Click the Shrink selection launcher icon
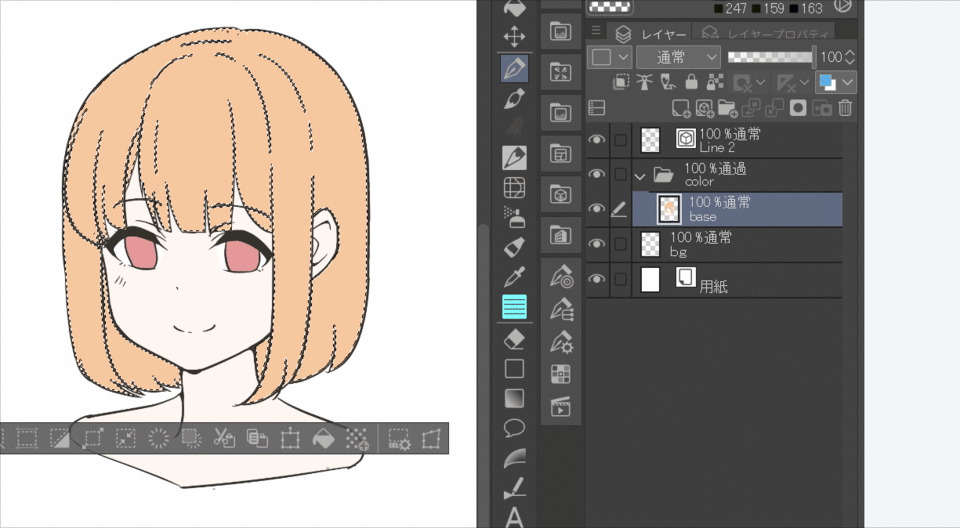 click(126, 439)
